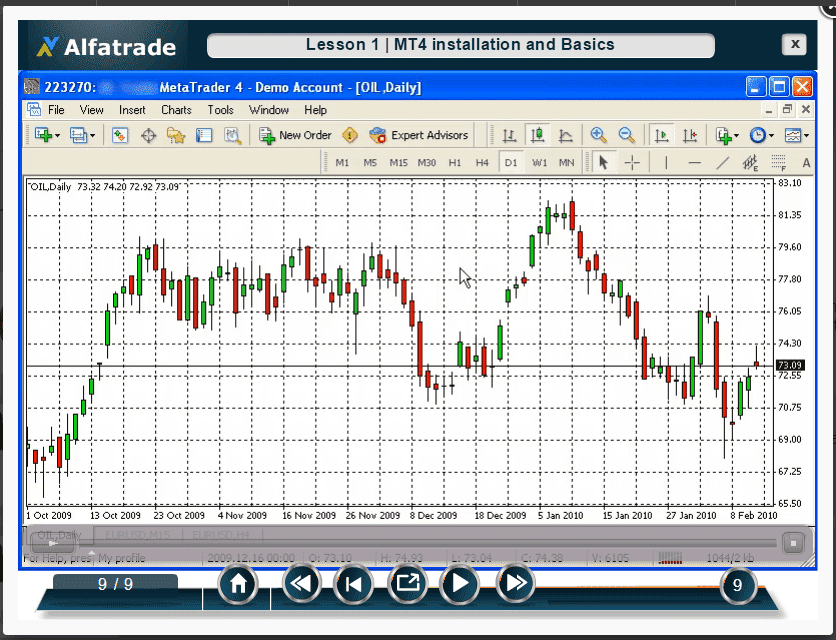
Task: Switch chart to bar chart view
Action: (509, 135)
